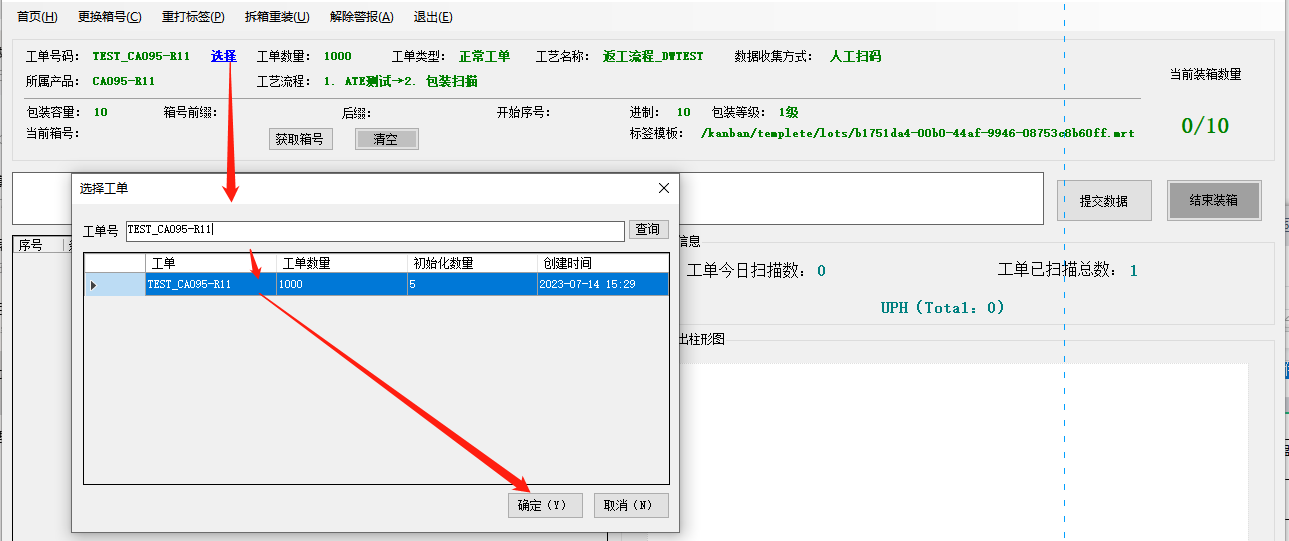Click the row selector arrow in grid
1289x541 pixels.
tap(95, 285)
